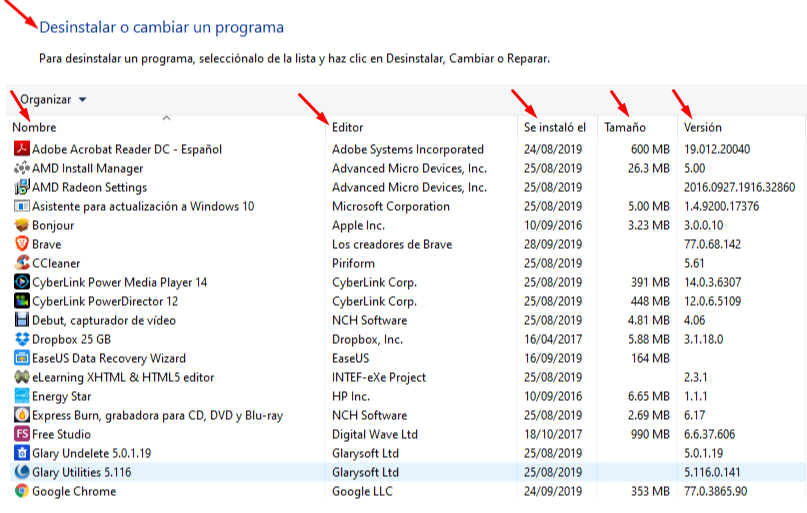Select Adobe Acrobat Reader DC - Español name

point(127,149)
